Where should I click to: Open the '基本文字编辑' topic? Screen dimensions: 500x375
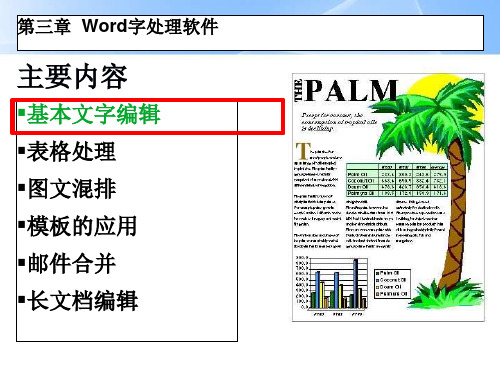pyautogui.click(x=93, y=114)
